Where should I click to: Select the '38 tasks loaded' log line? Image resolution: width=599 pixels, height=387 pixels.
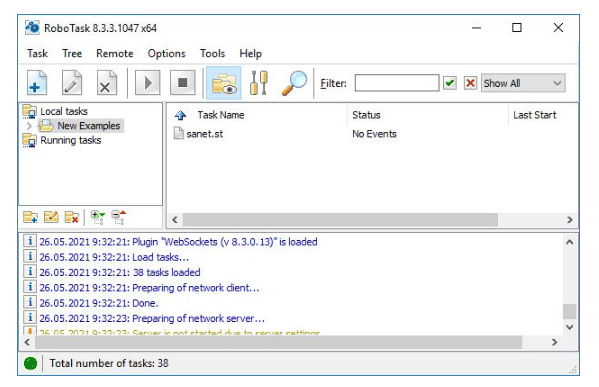pyautogui.click(x=120, y=272)
